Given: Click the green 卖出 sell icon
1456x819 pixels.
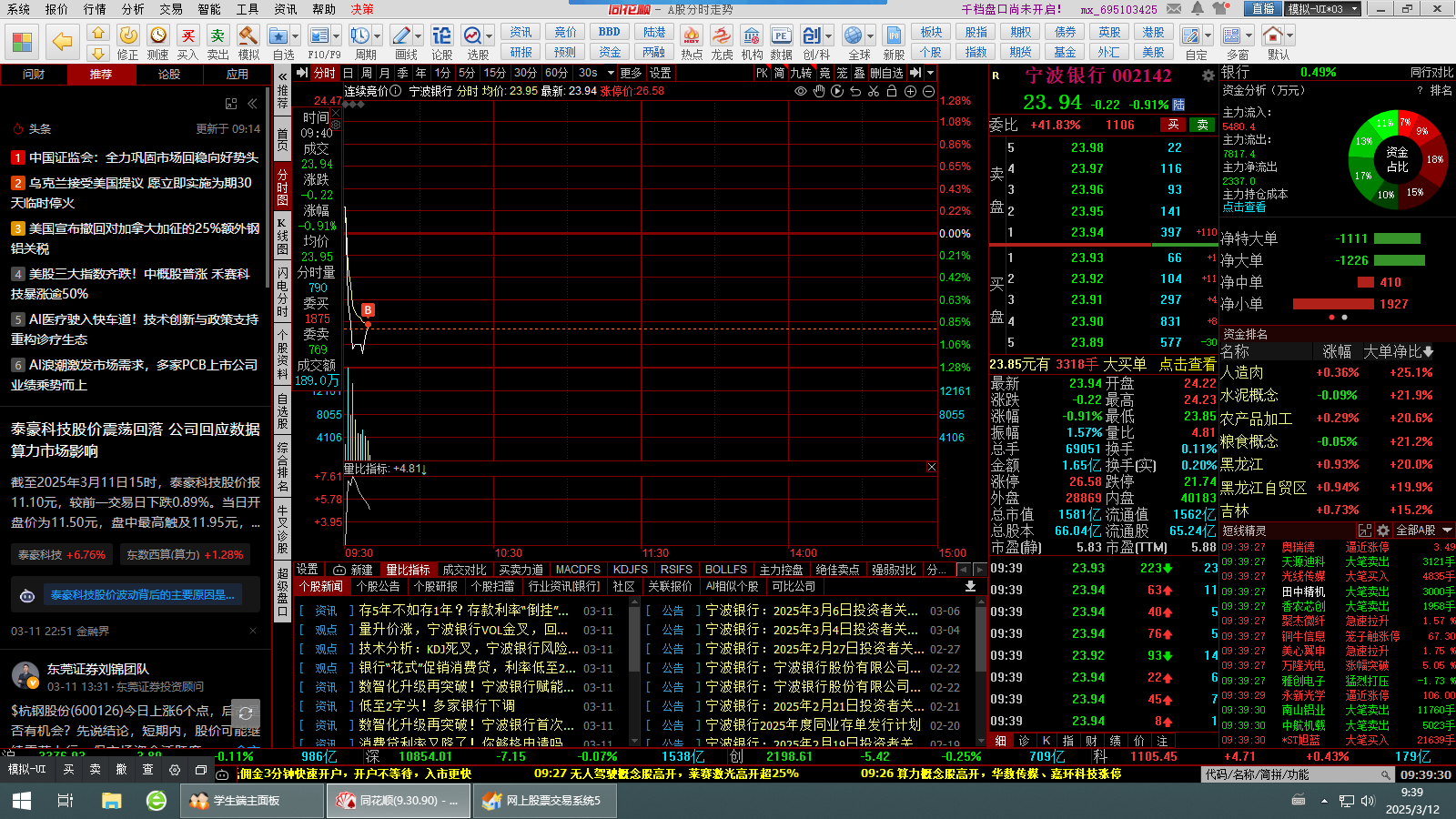Looking at the screenshot, I should click(x=217, y=42).
